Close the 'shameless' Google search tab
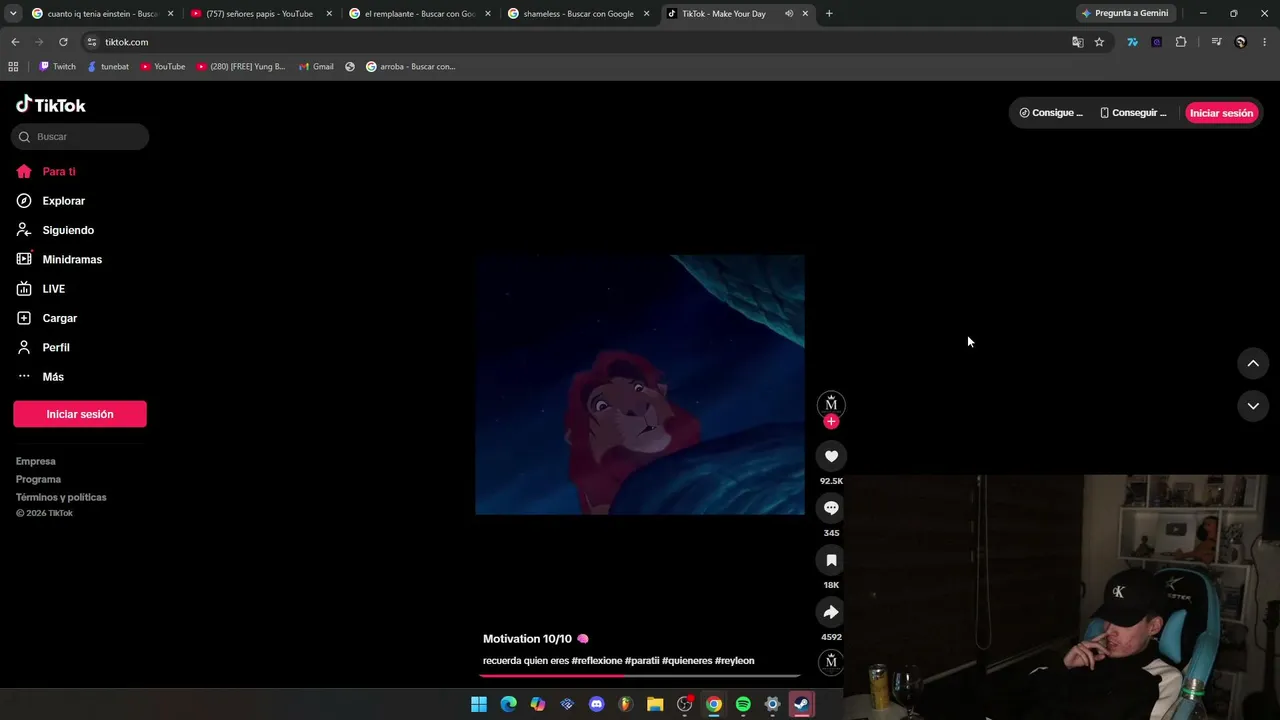Viewport: 1280px width, 720px height. (x=646, y=14)
